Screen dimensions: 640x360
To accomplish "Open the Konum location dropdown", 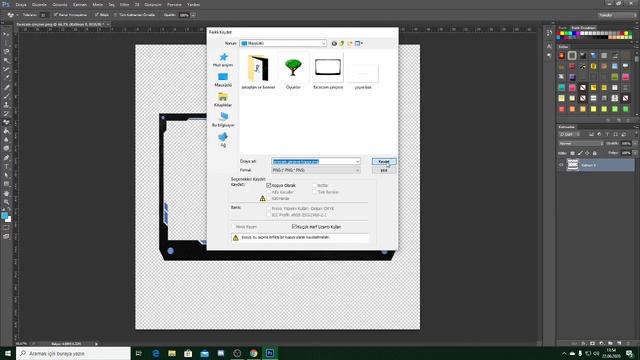I will pos(283,43).
